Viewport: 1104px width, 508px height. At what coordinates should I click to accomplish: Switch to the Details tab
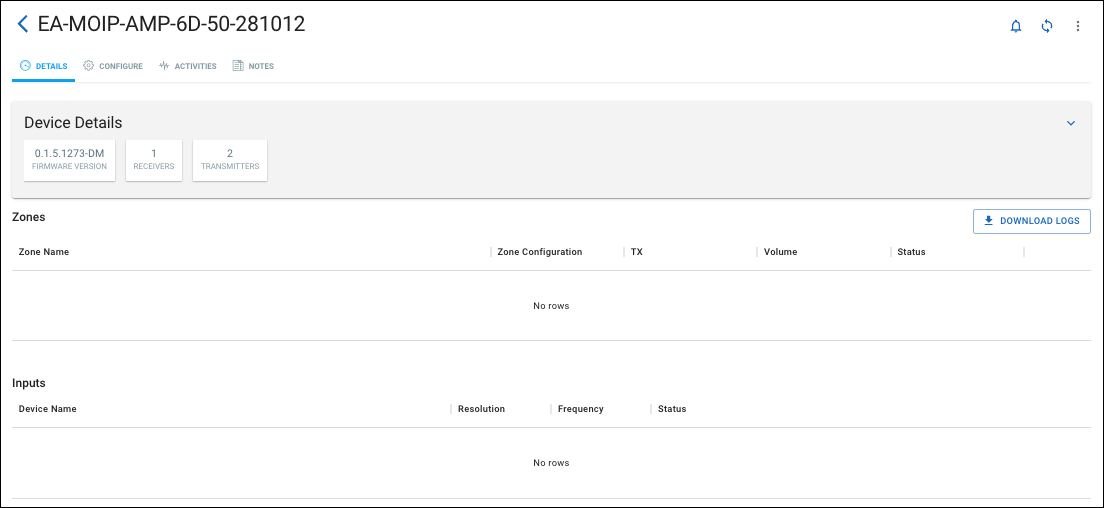pyautogui.click(x=44, y=66)
